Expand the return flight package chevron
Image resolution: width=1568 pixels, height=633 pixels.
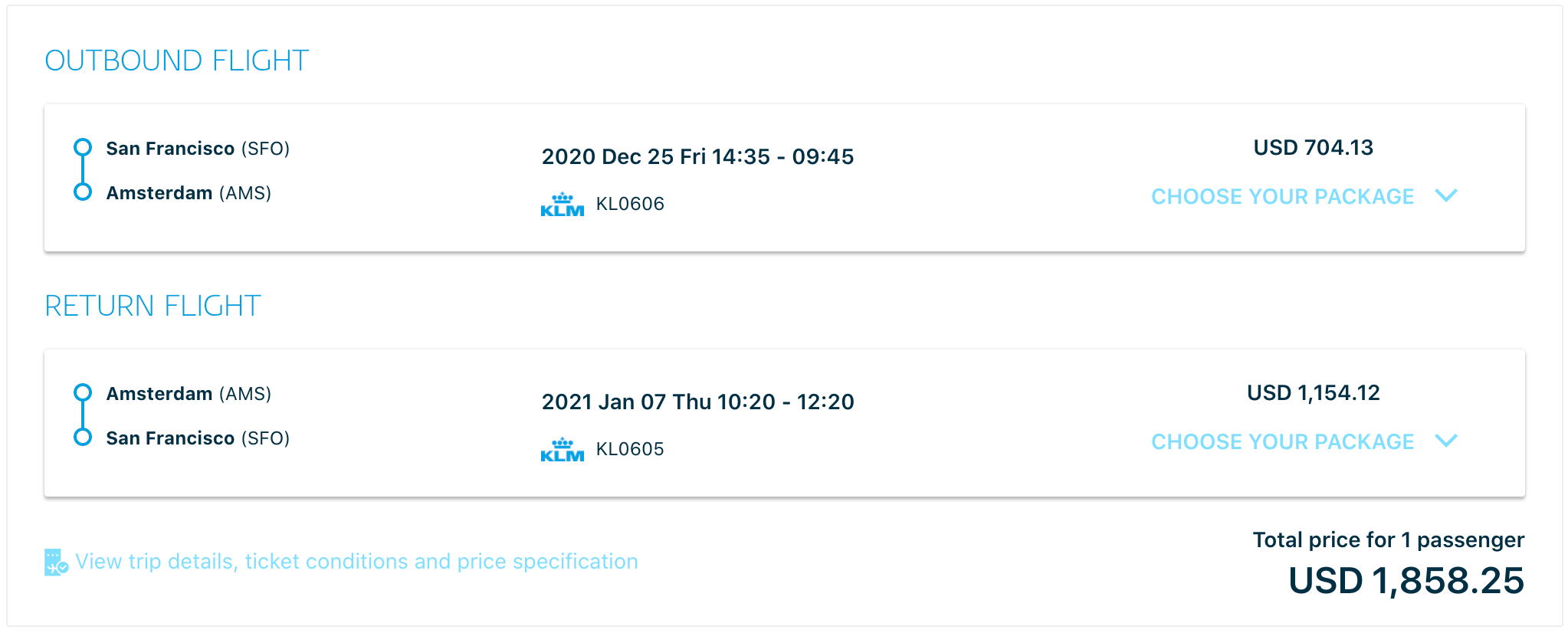(x=1445, y=441)
